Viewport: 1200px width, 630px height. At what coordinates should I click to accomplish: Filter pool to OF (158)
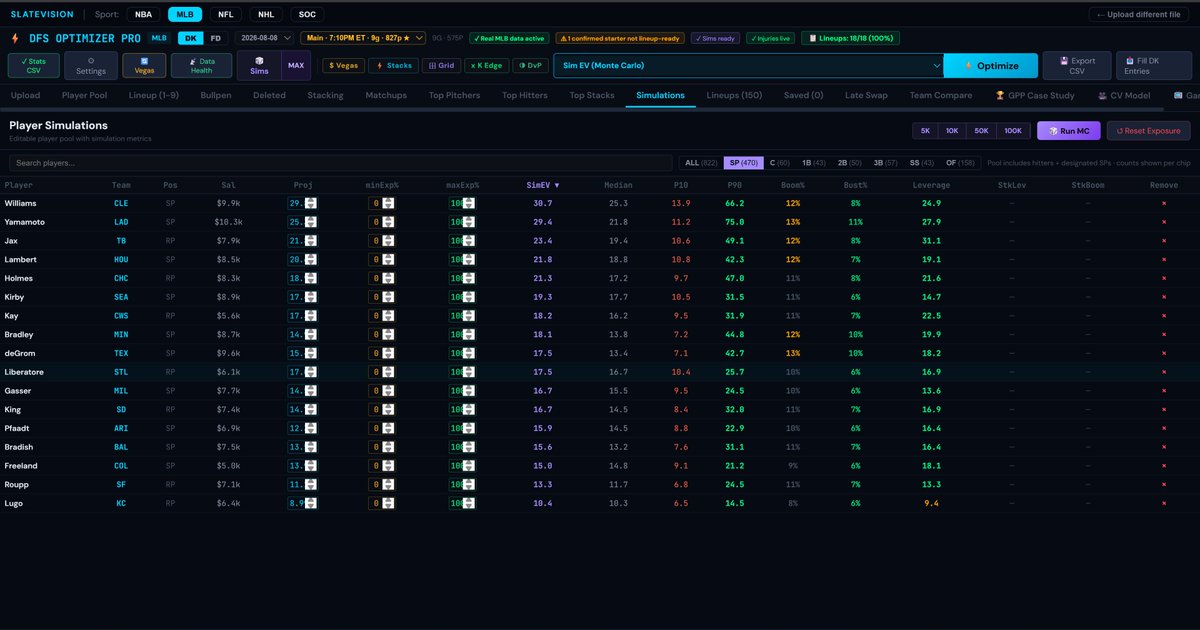tap(962, 162)
